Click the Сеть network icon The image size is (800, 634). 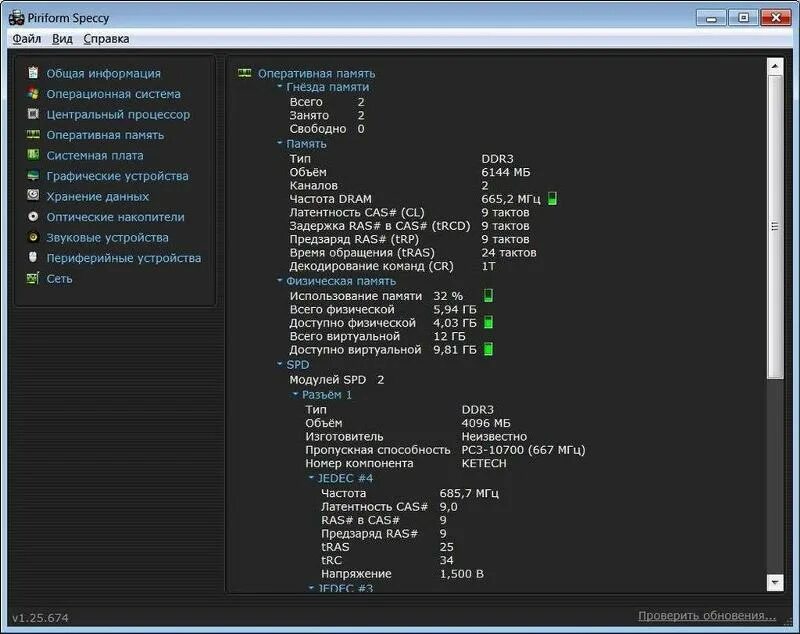tap(33, 278)
